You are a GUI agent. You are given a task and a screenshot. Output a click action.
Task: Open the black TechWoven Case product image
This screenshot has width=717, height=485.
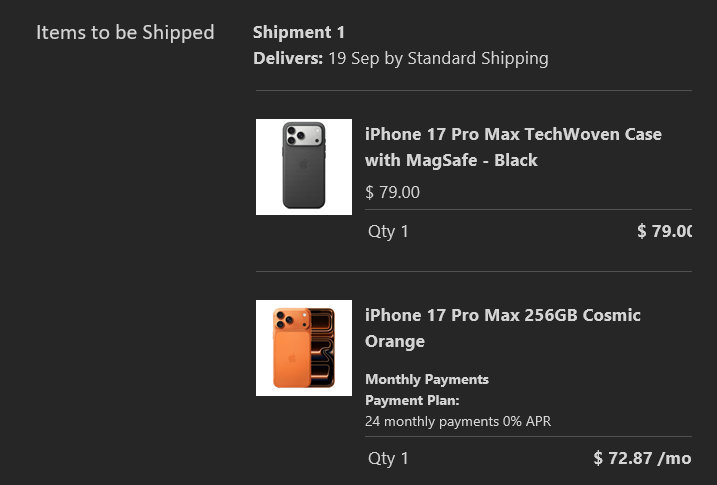(304, 167)
